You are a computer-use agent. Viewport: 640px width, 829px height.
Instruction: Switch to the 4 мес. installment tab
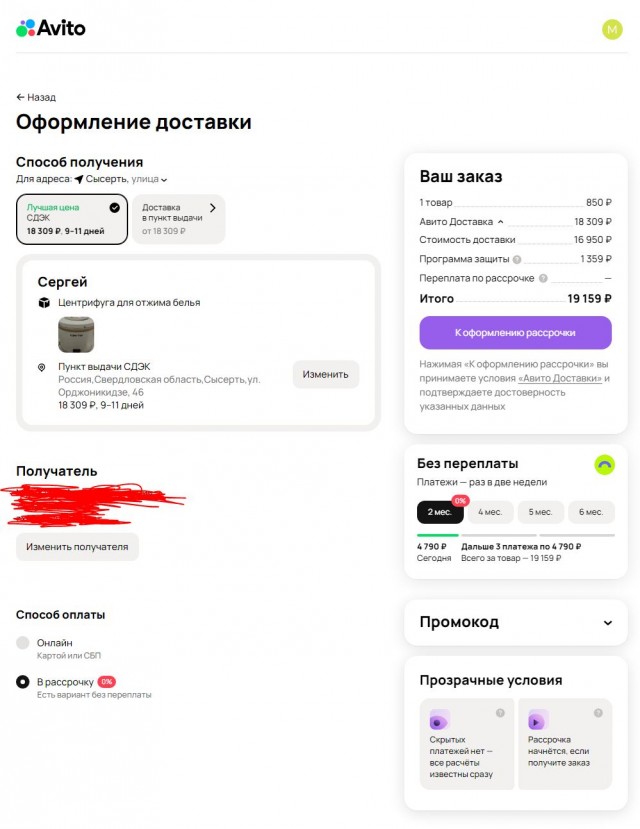coord(490,512)
